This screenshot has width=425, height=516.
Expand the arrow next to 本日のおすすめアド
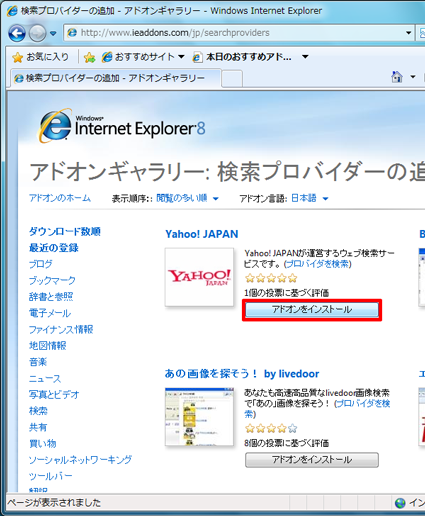coord(305,57)
